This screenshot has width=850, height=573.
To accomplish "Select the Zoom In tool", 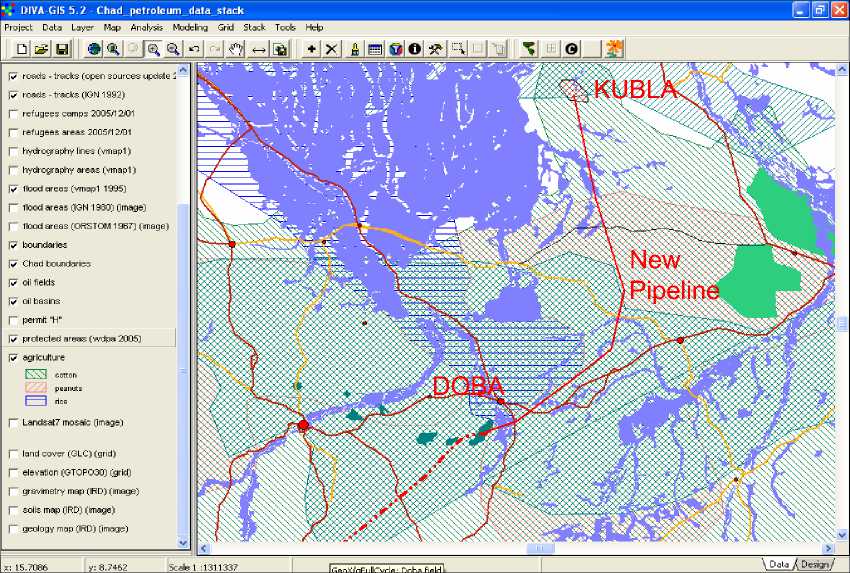I will click(153, 48).
